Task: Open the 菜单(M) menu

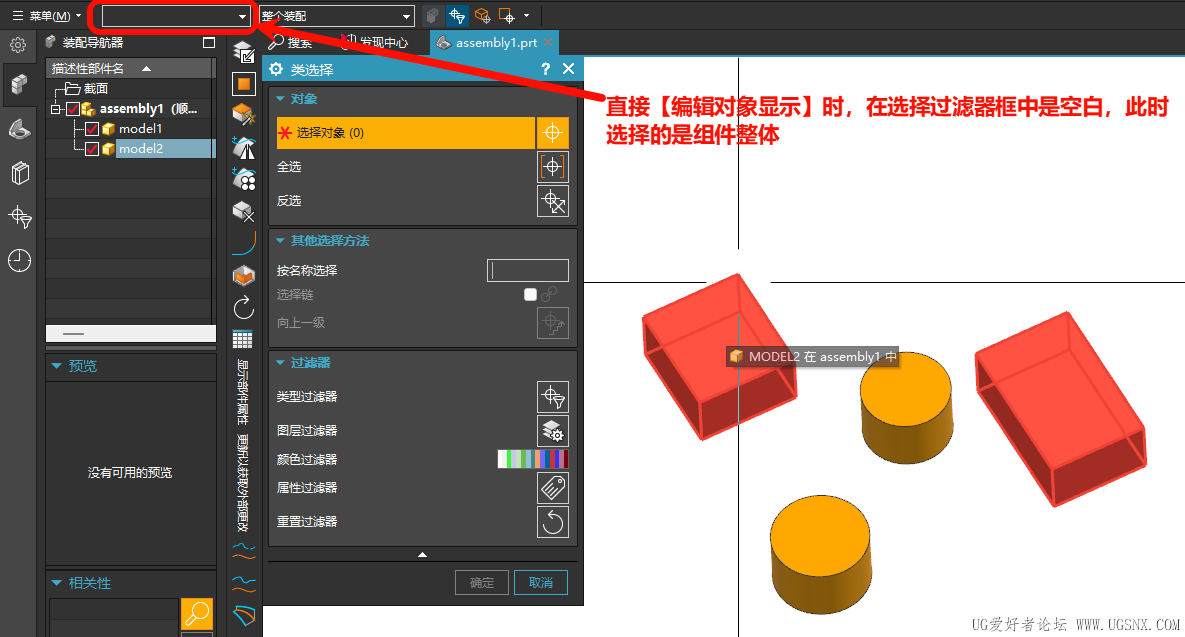Action: point(47,15)
